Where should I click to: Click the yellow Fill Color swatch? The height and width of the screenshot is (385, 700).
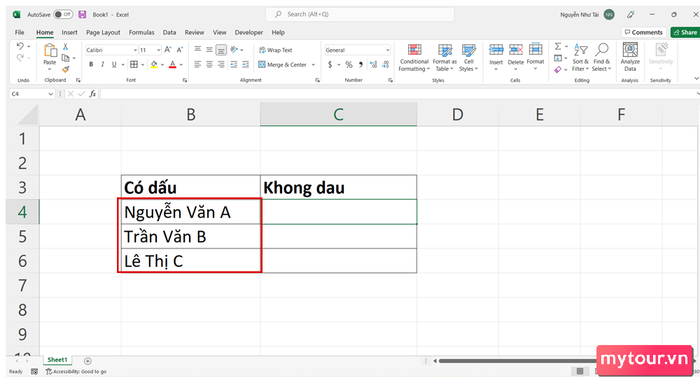coord(154,65)
